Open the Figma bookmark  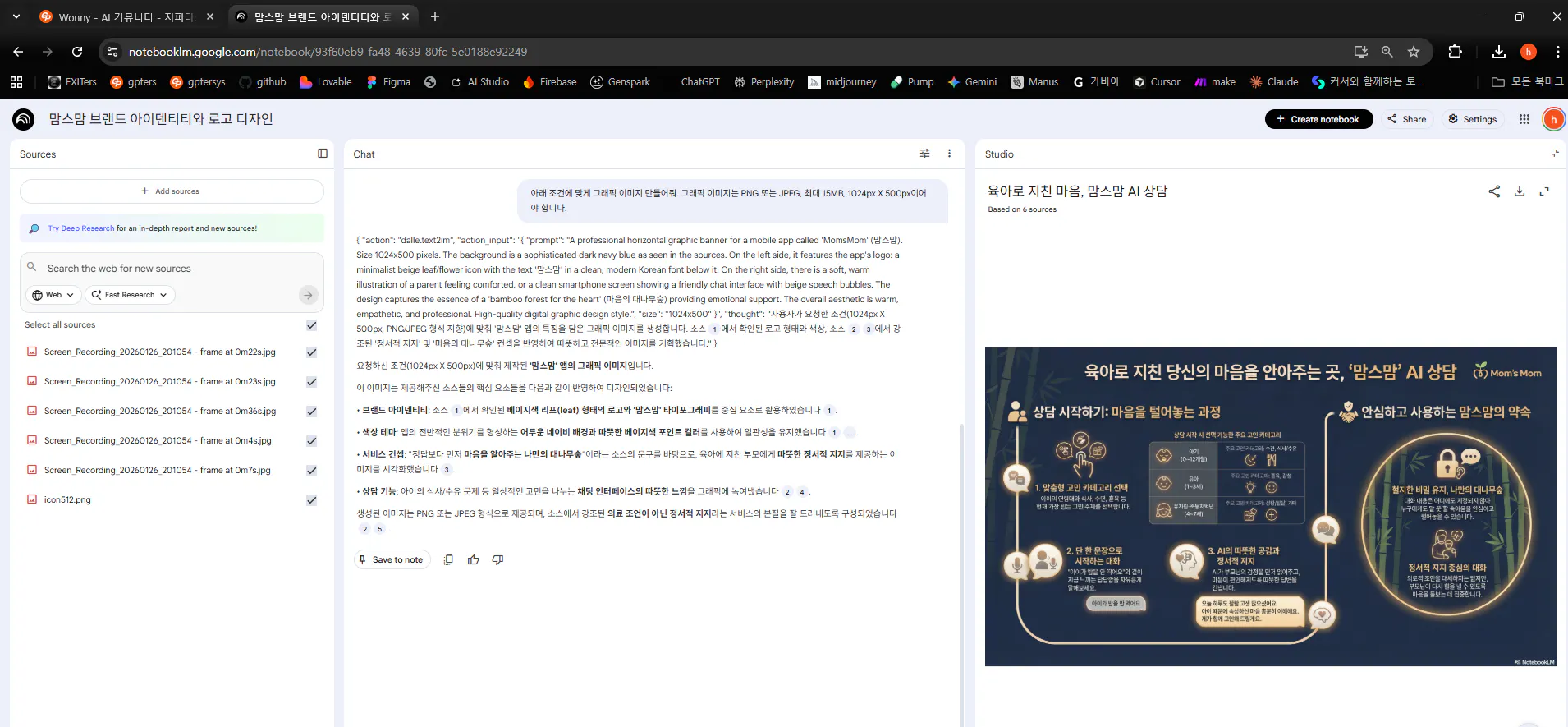click(388, 82)
